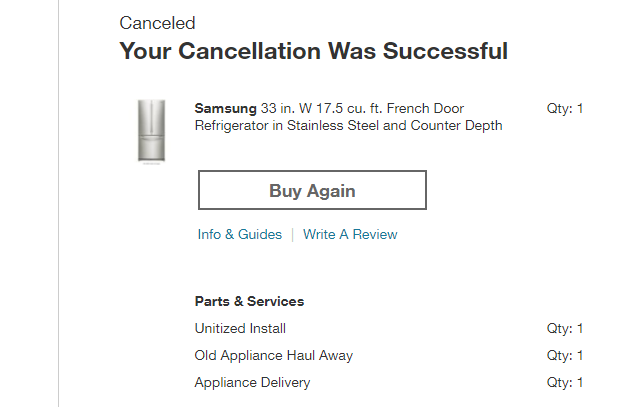Click the Parts & Services heading
Image resolution: width=627 pixels, height=407 pixels.
tap(249, 301)
